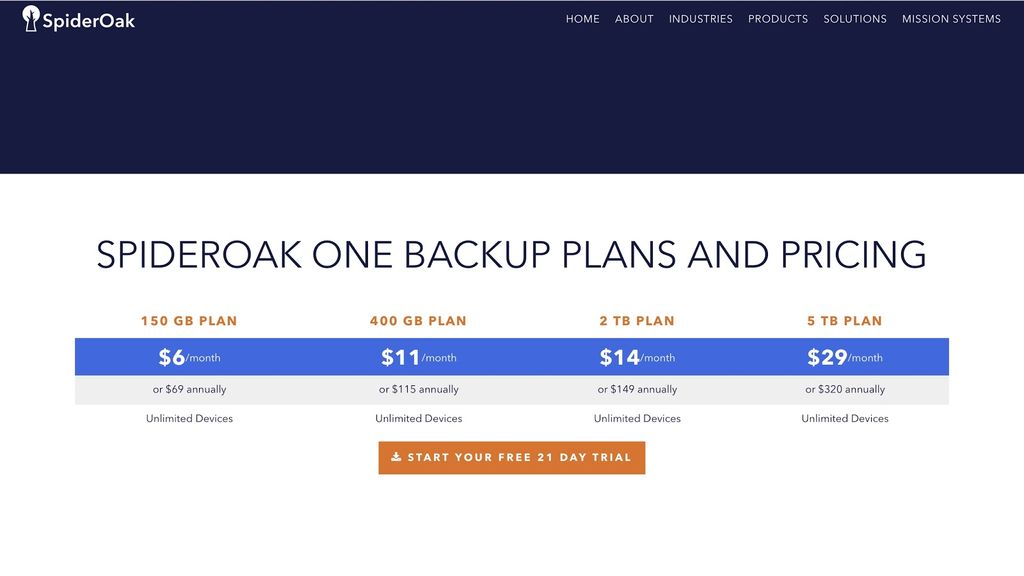
Task: Select the 150 GB PLAN heading
Action: 188,320
